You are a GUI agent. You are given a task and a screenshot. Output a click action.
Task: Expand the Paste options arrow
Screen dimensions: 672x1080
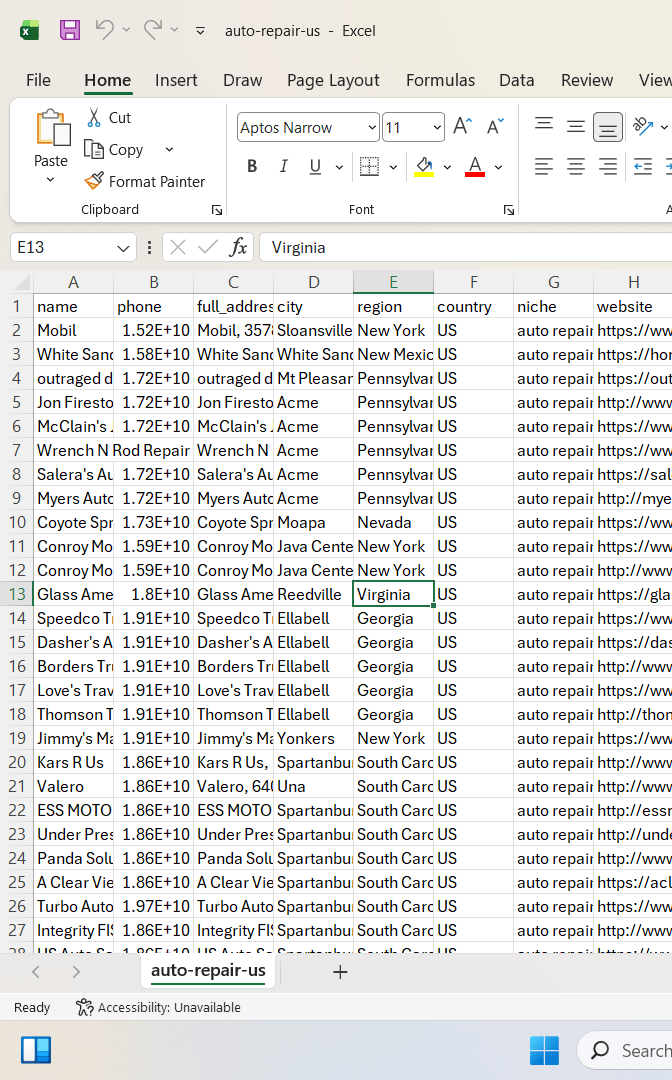coord(50,180)
